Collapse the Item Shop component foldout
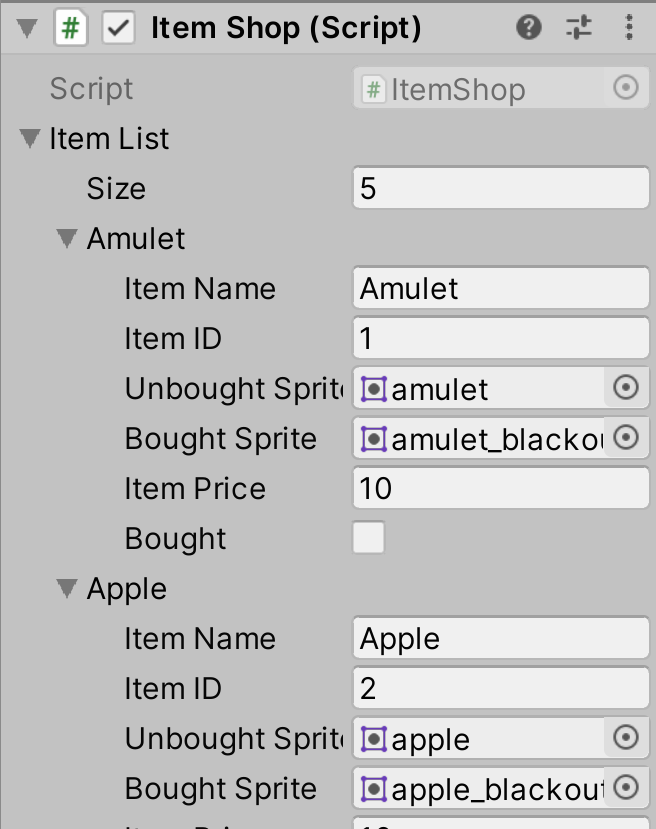656x829 pixels. 26,28
